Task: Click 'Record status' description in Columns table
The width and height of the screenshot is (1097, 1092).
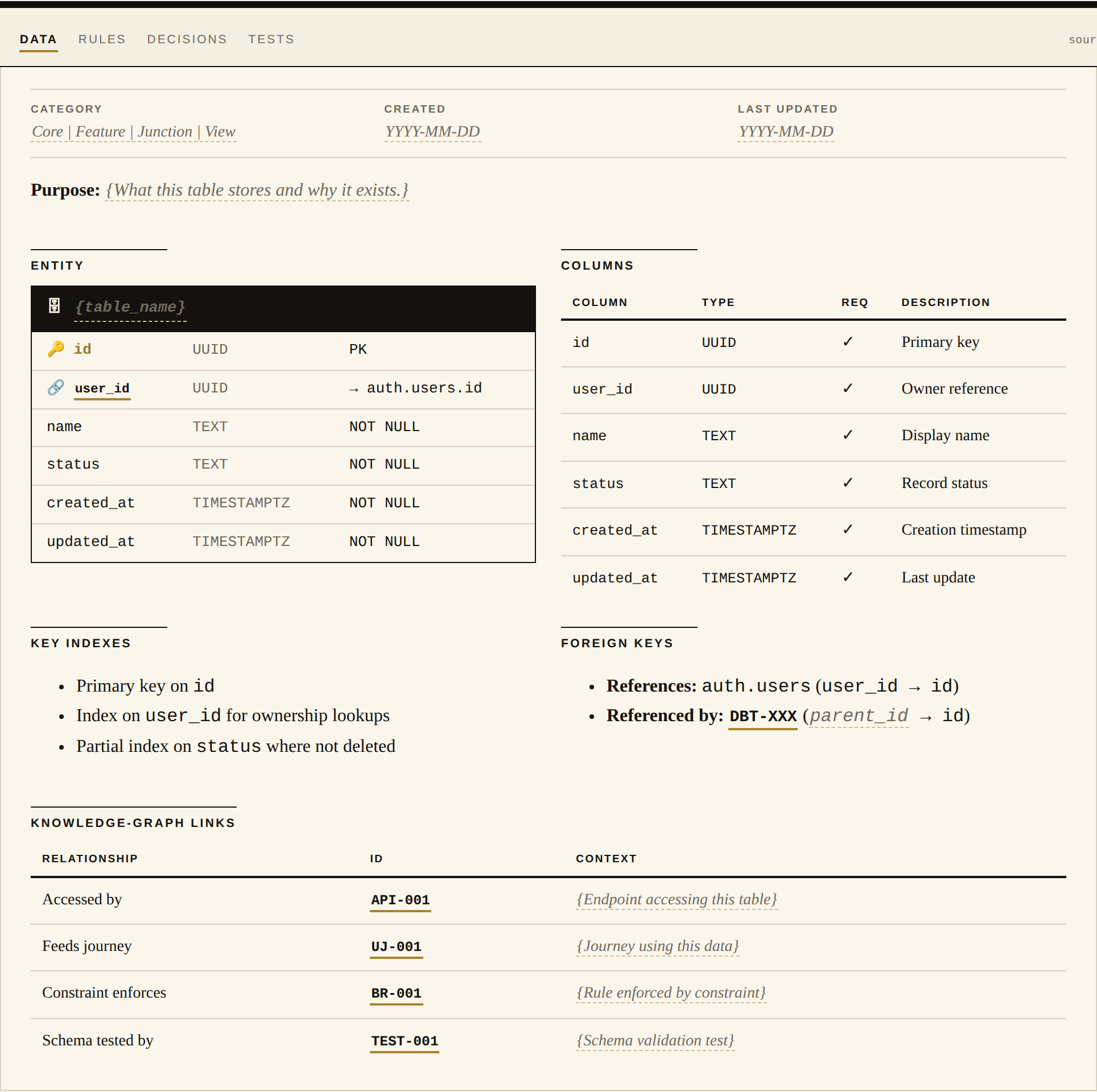Action: point(945,483)
